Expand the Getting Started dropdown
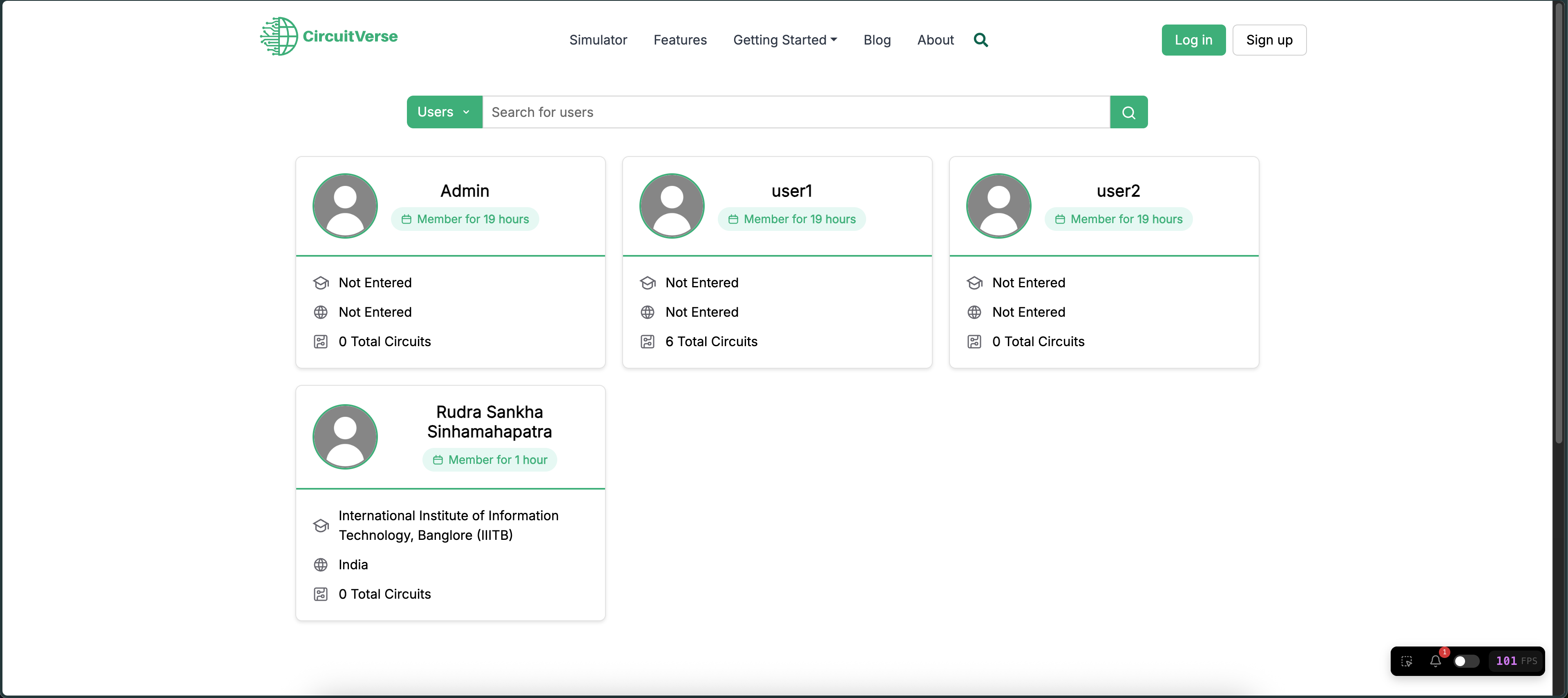 click(784, 40)
